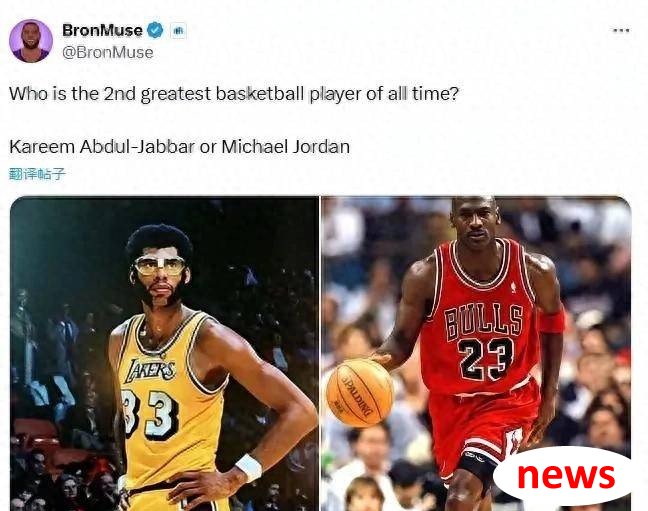Click the white wristband on the Lakers player
The height and width of the screenshot is (511, 648).
[249, 467]
